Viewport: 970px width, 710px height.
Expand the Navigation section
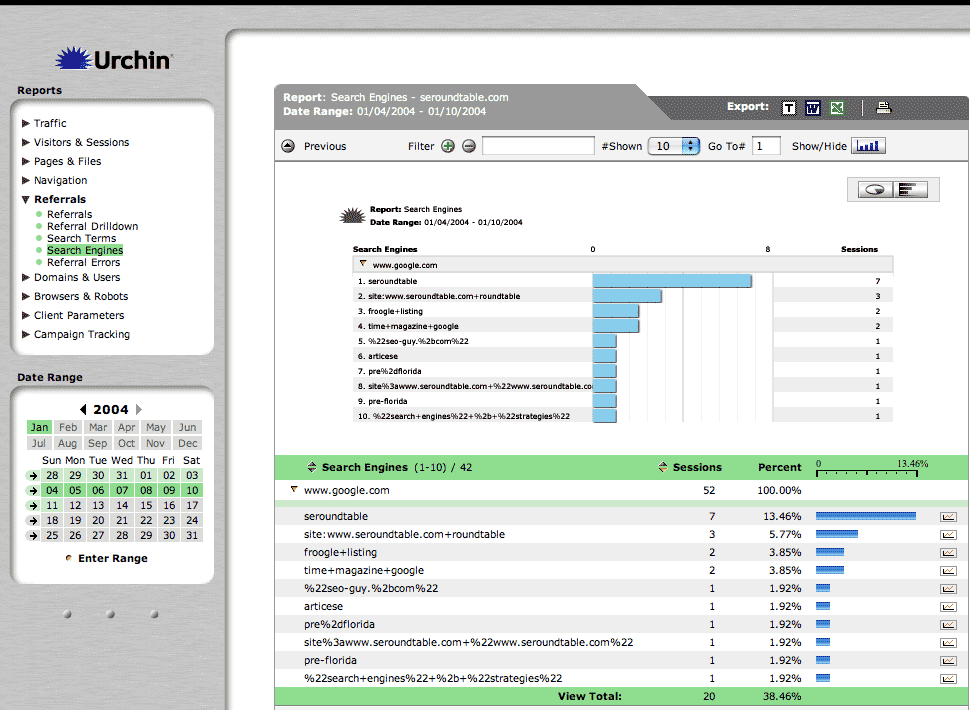pyautogui.click(x=26, y=181)
